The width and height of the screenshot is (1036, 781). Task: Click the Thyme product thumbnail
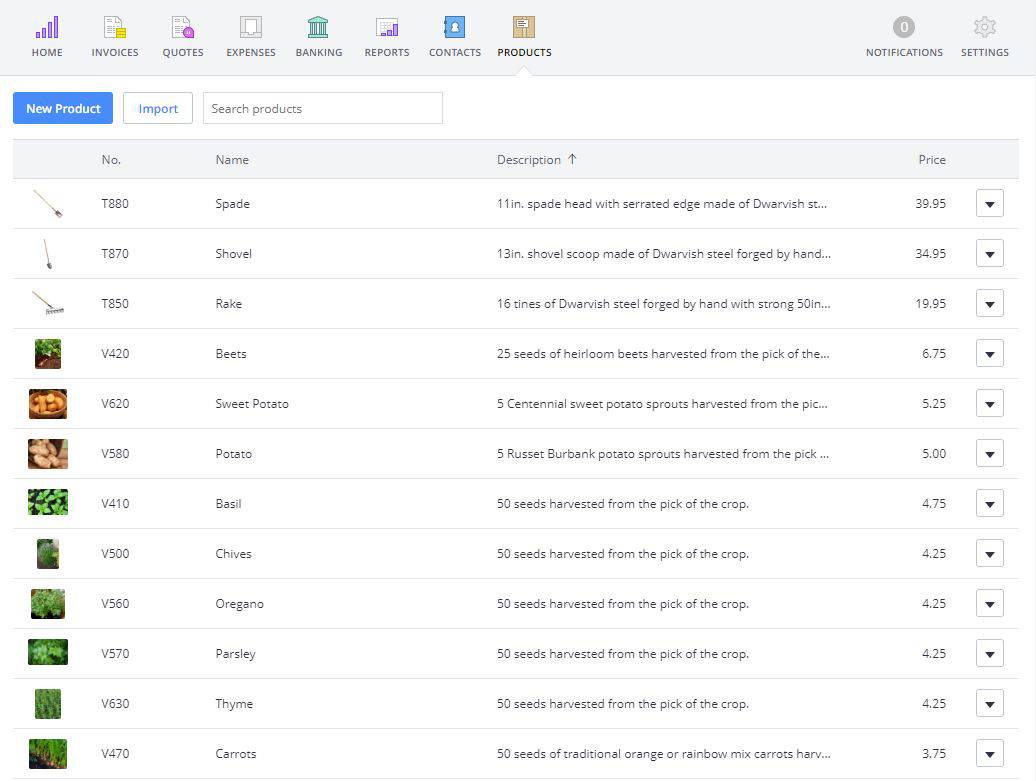(x=48, y=704)
